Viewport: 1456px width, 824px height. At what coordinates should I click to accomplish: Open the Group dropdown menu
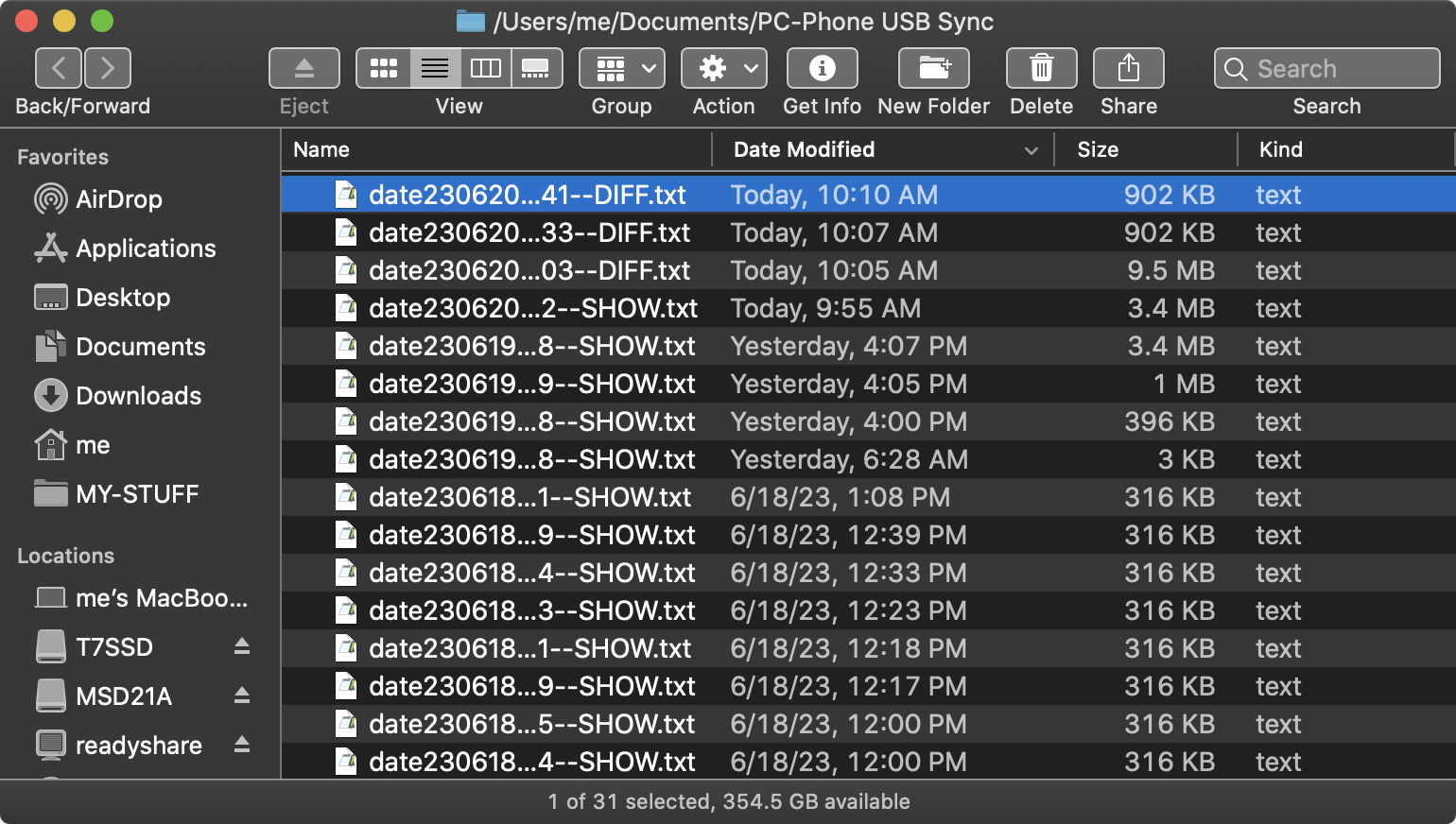click(x=622, y=68)
